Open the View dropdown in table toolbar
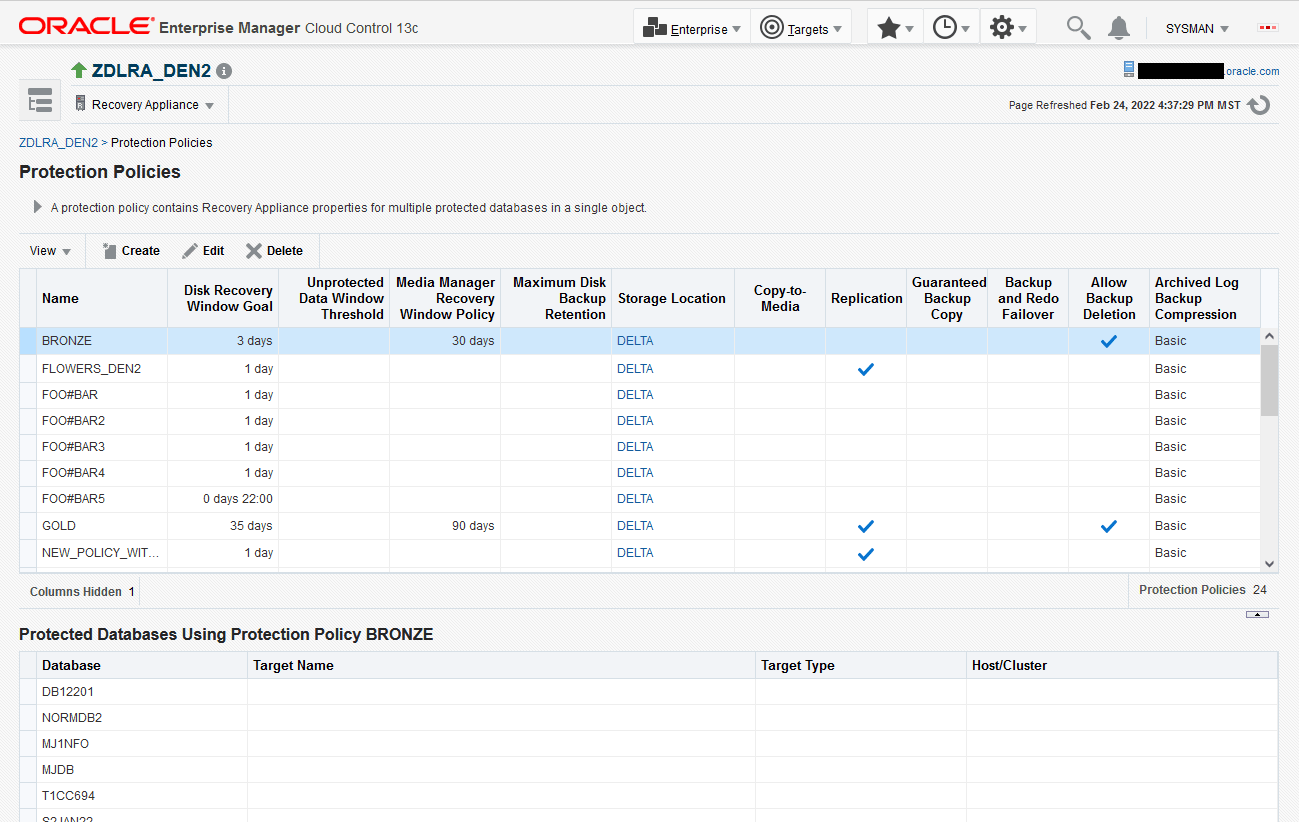This screenshot has width=1299, height=822. tap(50, 251)
